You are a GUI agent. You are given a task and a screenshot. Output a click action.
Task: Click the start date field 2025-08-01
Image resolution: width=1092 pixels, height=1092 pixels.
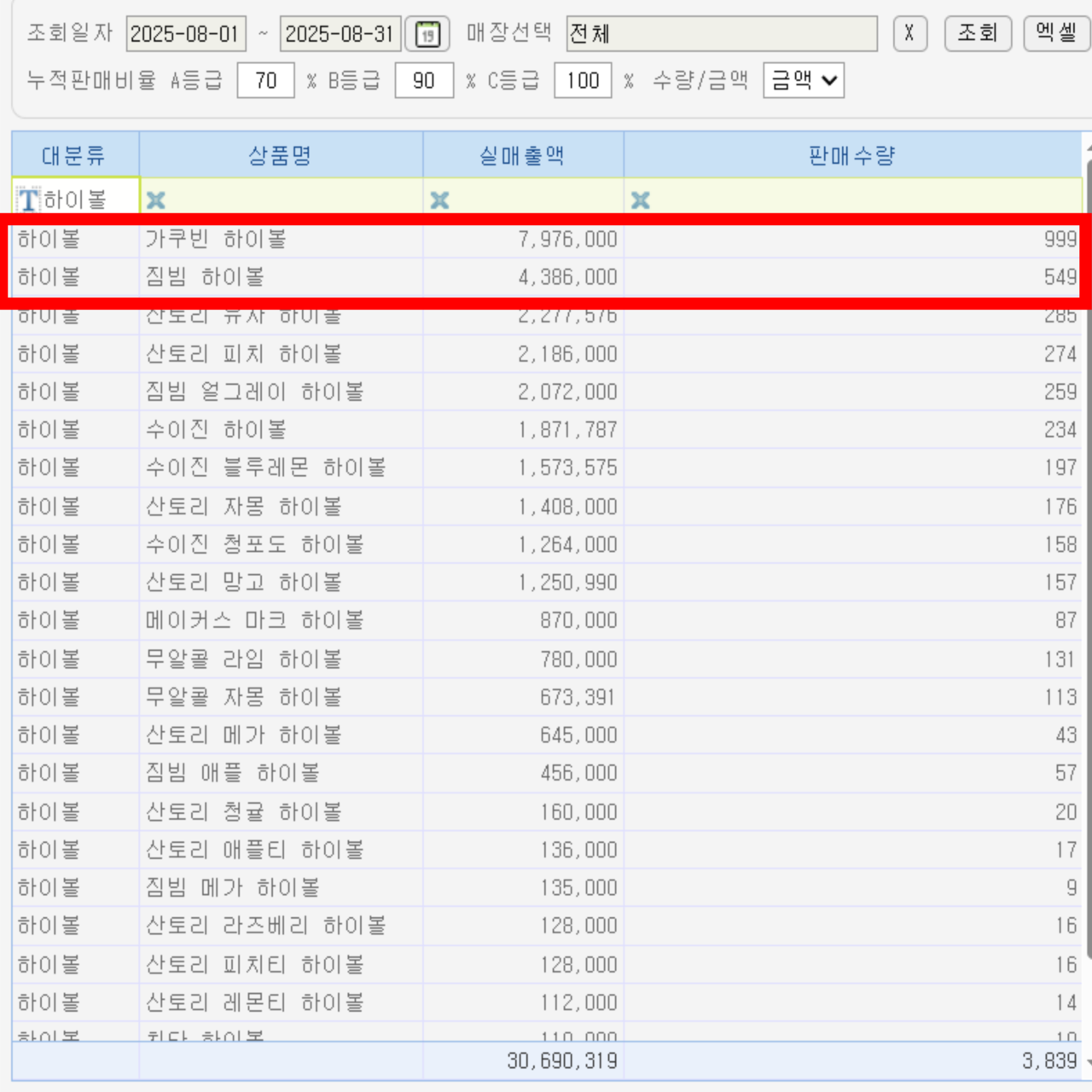coord(186,34)
